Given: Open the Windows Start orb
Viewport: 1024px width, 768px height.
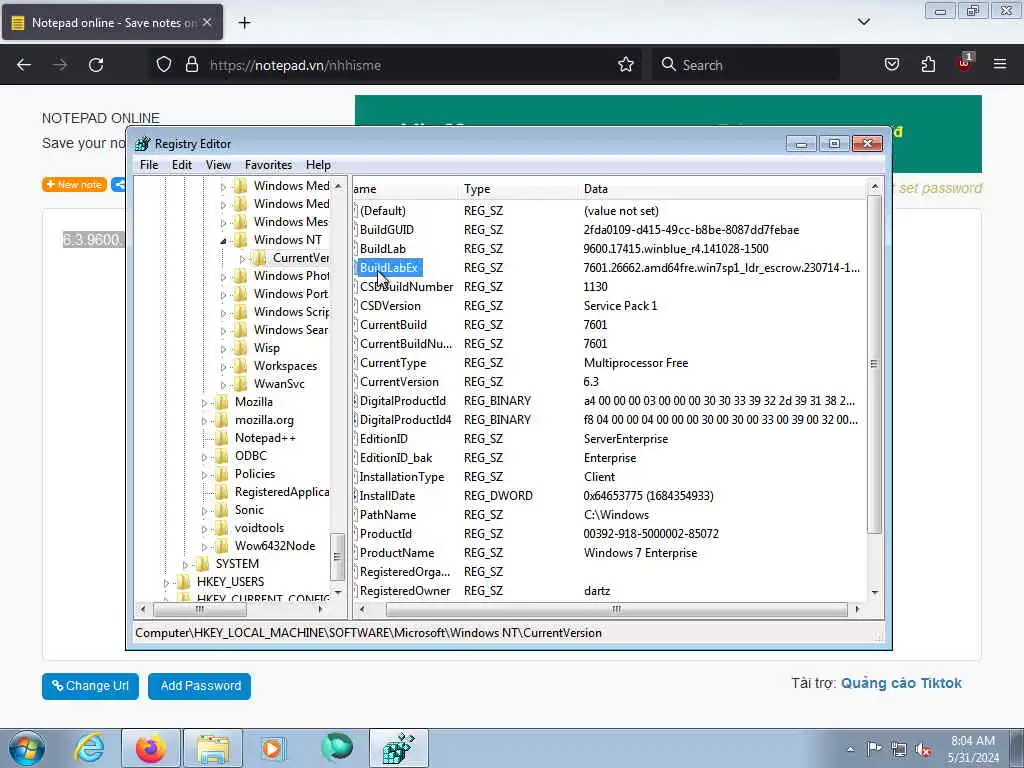Looking at the screenshot, I should [27, 748].
